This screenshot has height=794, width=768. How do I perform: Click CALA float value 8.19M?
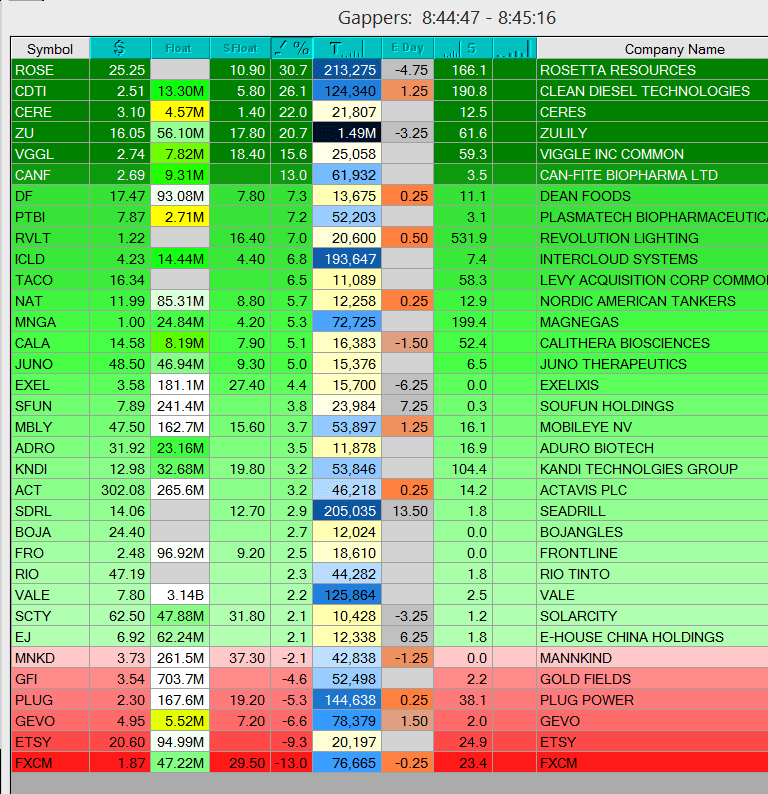(x=180, y=343)
